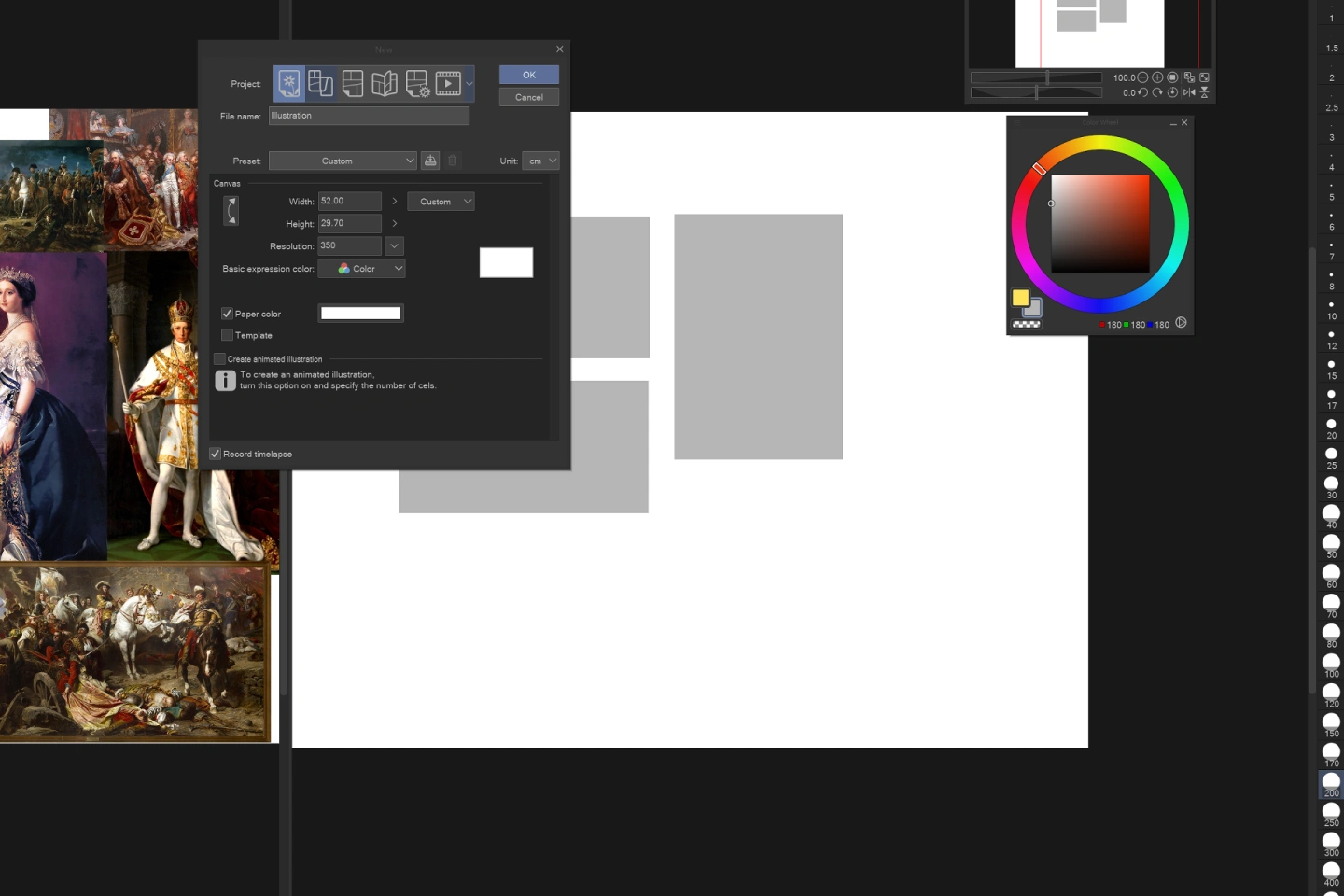Enable the Template checkbox
This screenshot has width=1344, height=896.
point(227,335)
